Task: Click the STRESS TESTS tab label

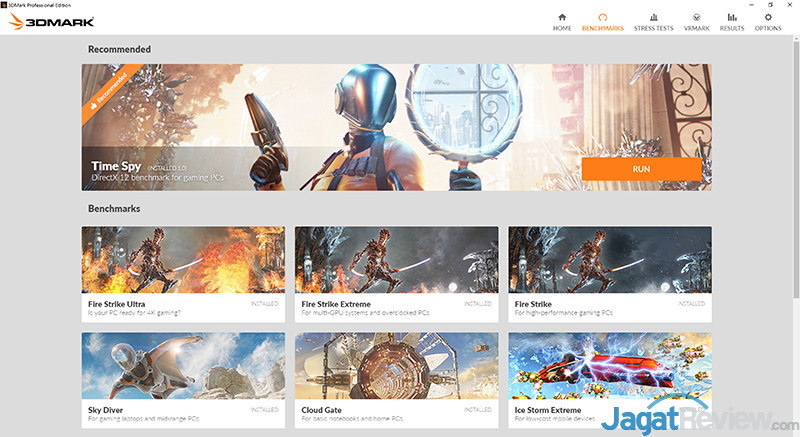Action: 654,29
